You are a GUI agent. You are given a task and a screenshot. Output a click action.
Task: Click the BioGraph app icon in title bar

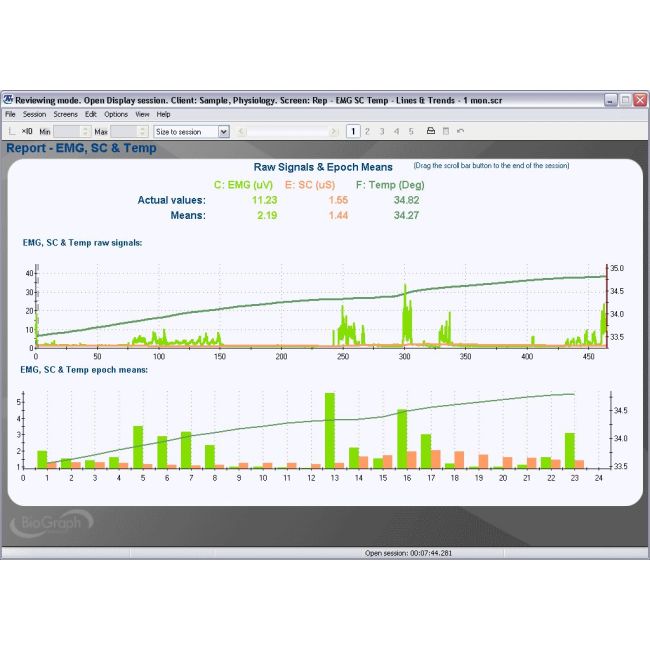pos(8,100)
